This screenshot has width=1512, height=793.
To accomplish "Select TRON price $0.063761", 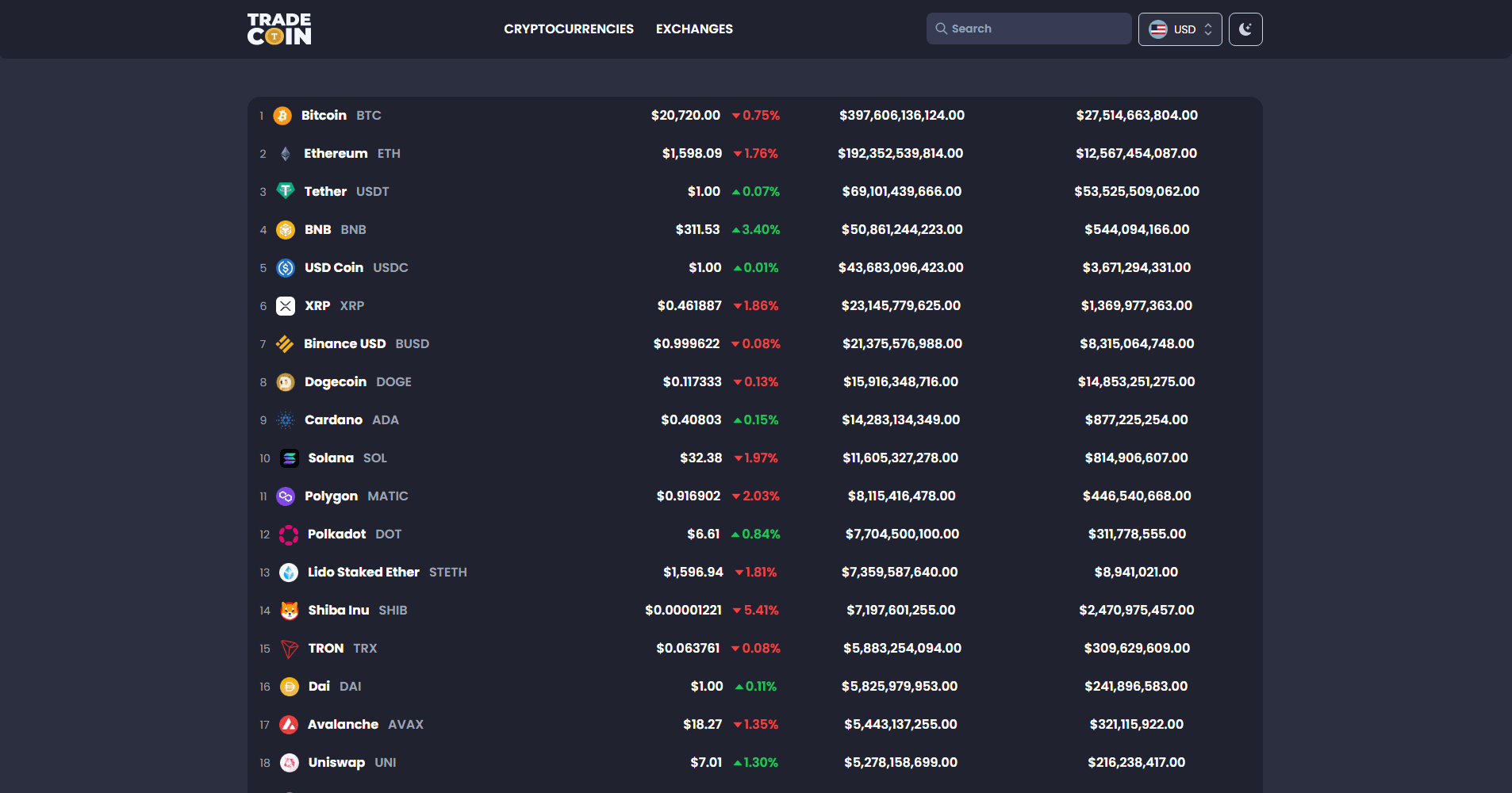I will point(688,648).
